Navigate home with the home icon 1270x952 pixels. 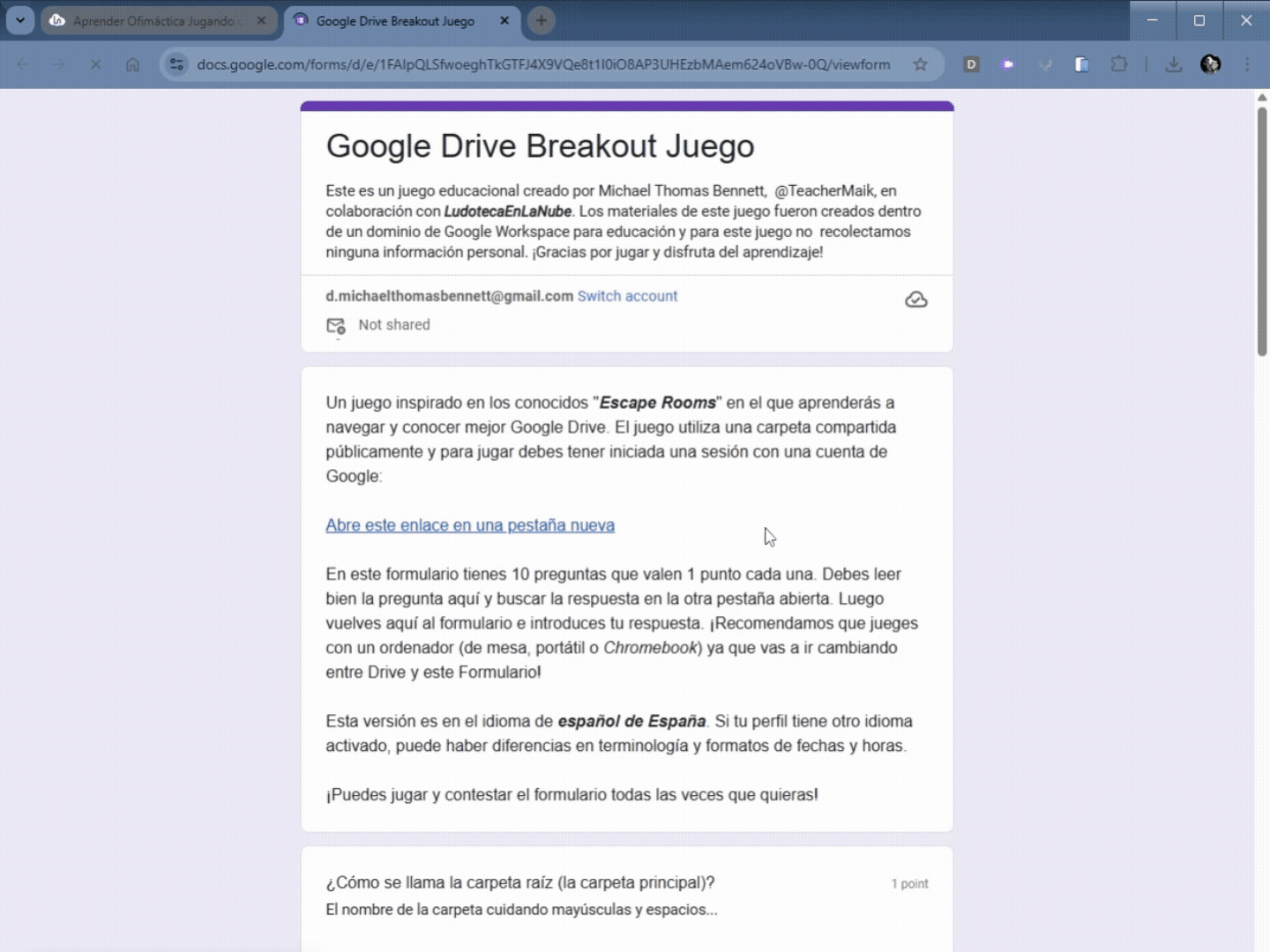pos(132,63)
